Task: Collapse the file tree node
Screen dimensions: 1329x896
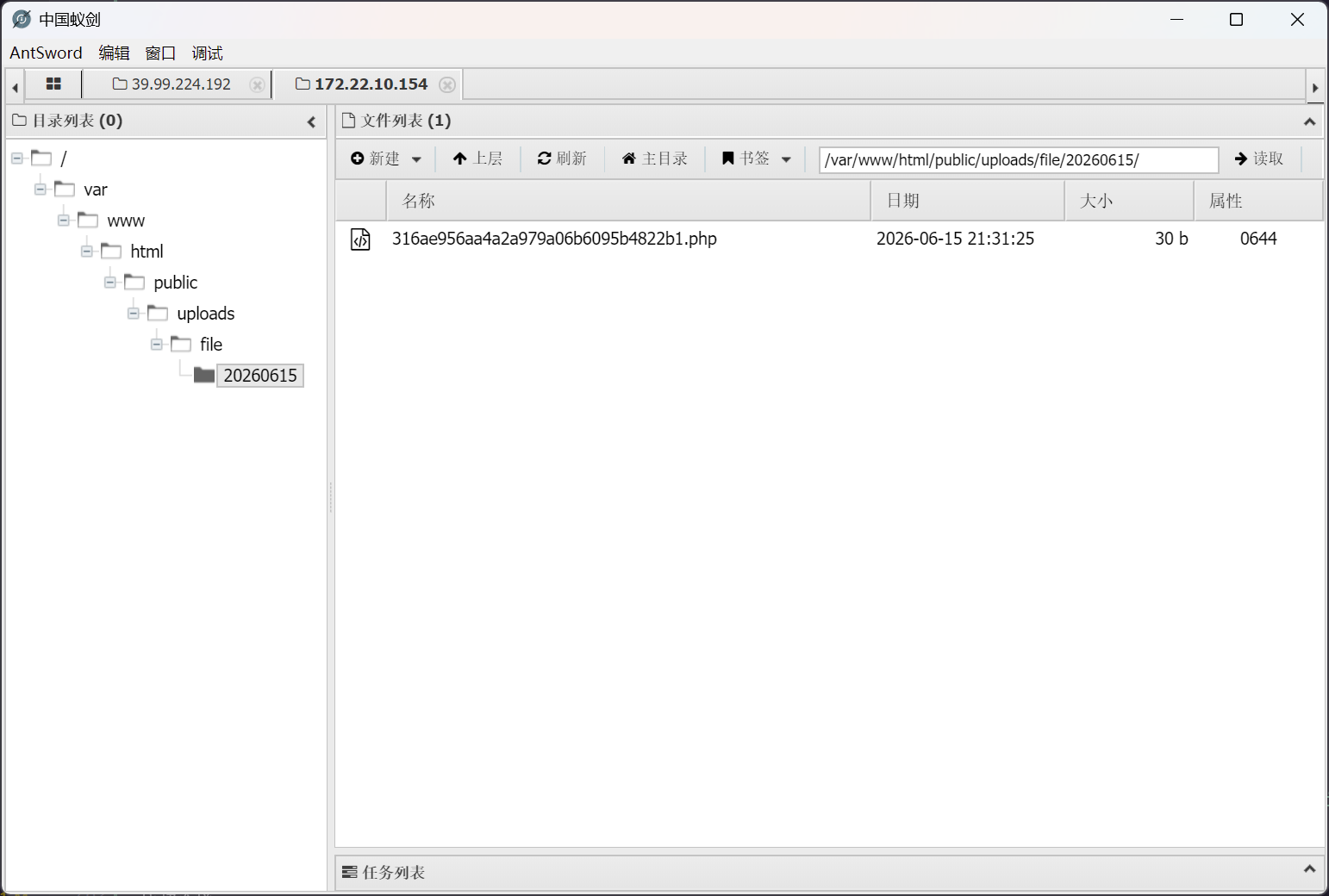Action: 157,345
